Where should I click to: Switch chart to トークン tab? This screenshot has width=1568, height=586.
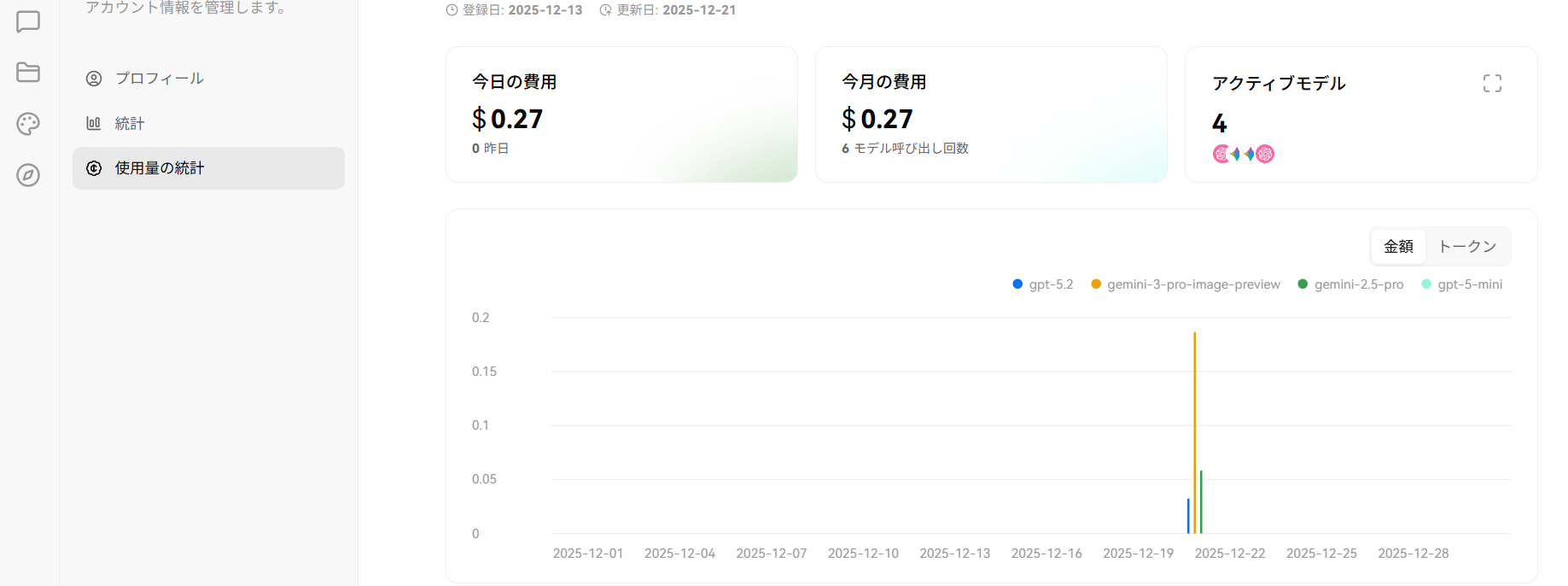(1467, 246)
